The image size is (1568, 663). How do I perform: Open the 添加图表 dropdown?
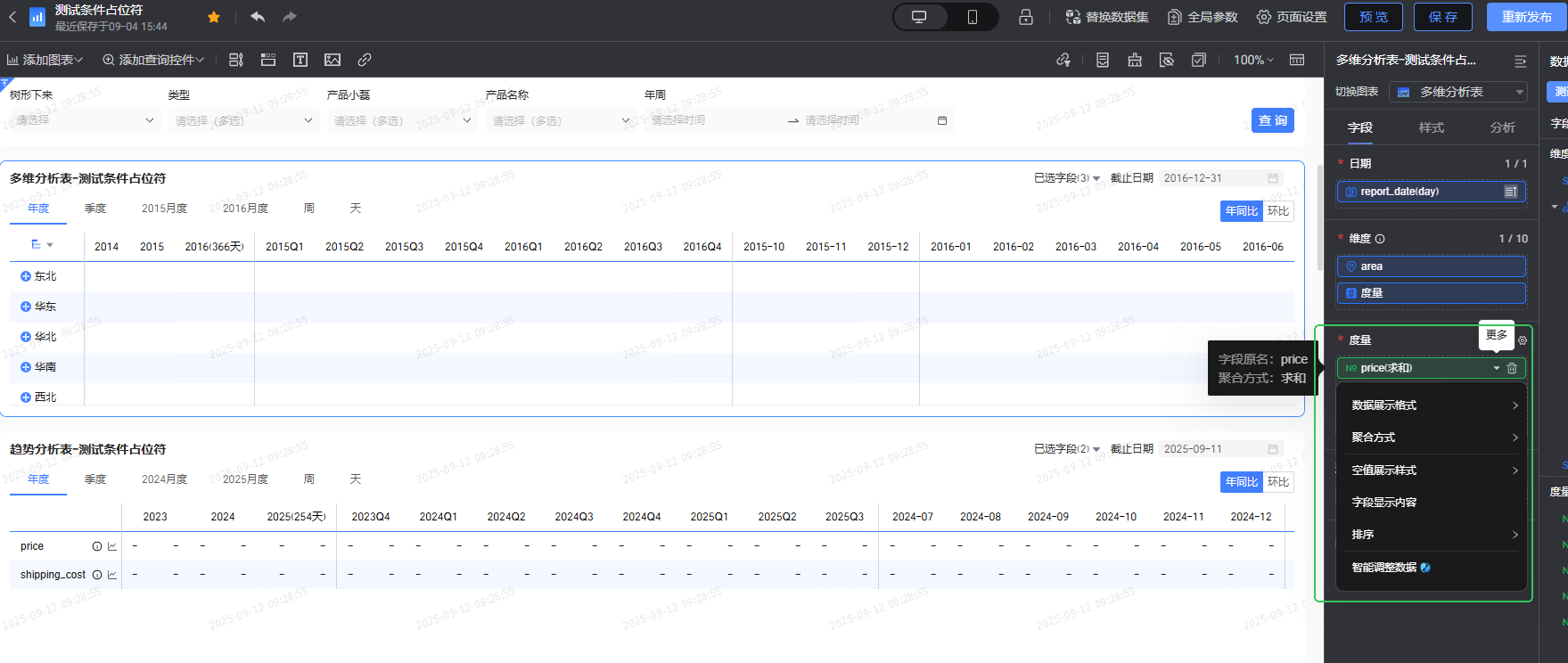pyautogui.click(x=45, y=60)
